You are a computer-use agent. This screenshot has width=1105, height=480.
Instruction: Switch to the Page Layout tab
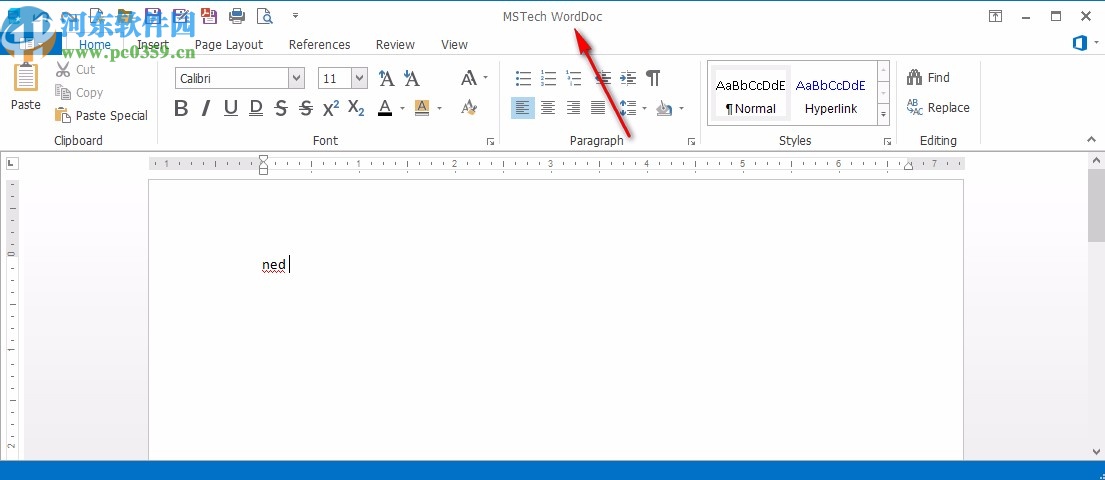[228, 44]
